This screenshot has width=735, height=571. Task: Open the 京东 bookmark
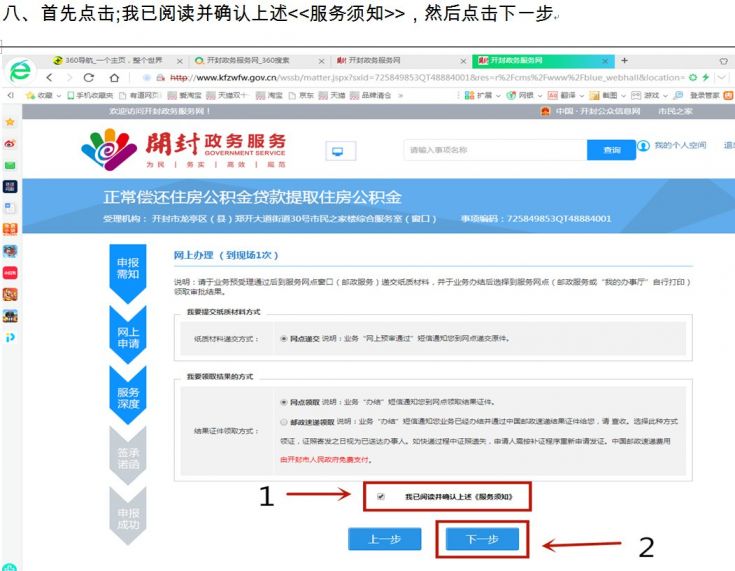coord(301,95)
